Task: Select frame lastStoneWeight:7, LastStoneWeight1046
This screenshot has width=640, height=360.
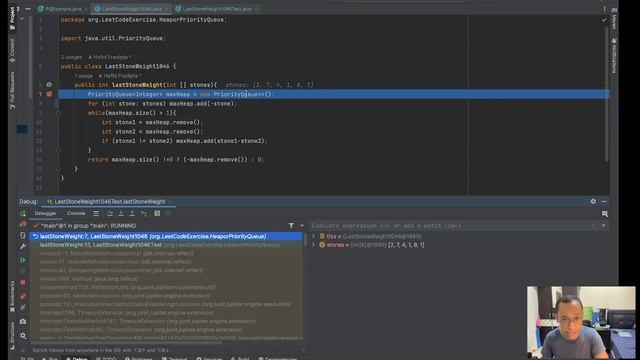Action: 167,236
